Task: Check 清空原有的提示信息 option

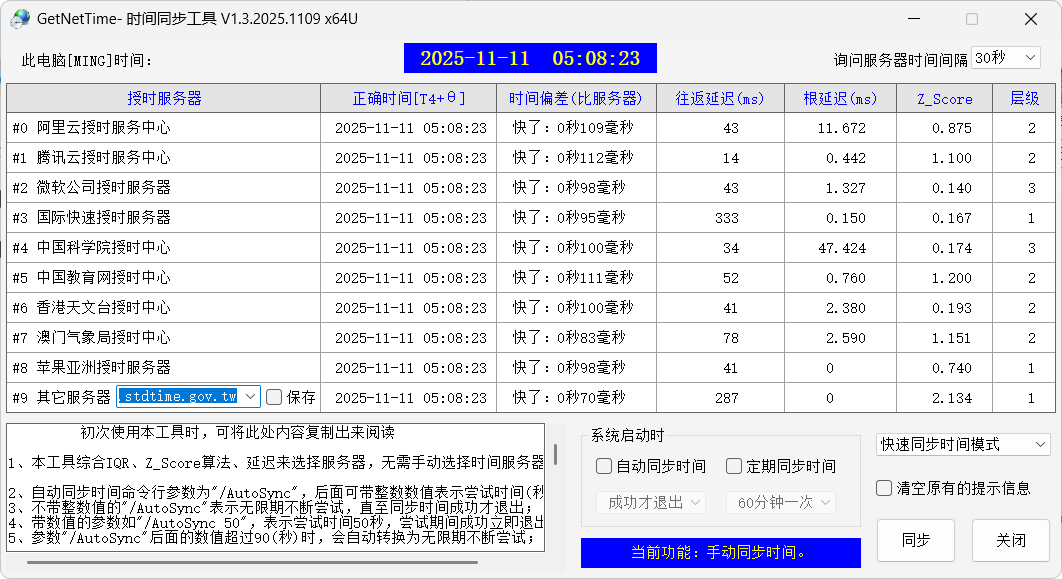Action: click(x=884, y=488)
